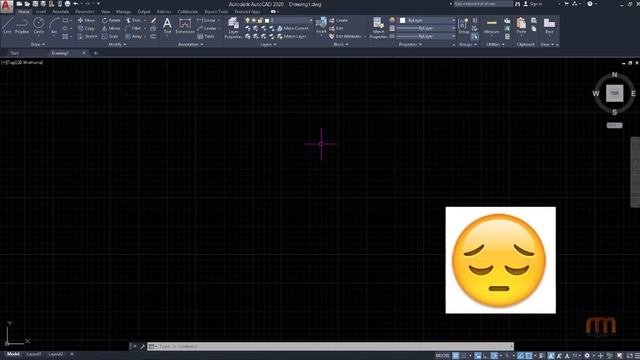Viewport: 640px width, 360px height.
Task: Click the Move tool
Action: [x=87, y=20]
